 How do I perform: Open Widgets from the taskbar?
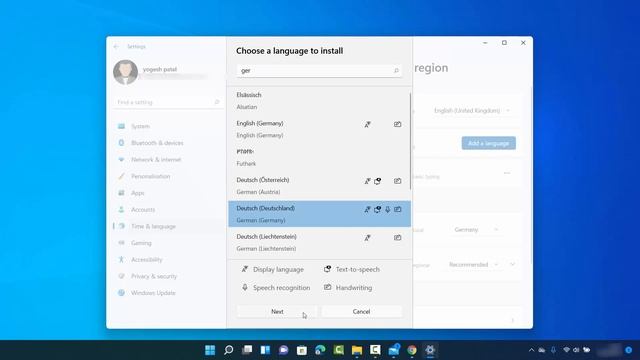point(265,350)
